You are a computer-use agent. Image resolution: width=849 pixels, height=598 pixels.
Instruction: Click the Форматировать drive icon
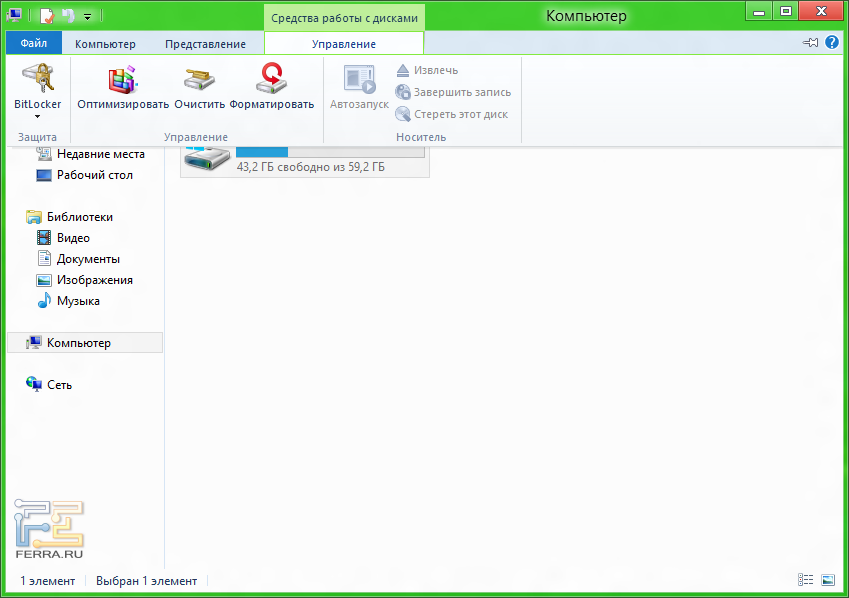271,79
